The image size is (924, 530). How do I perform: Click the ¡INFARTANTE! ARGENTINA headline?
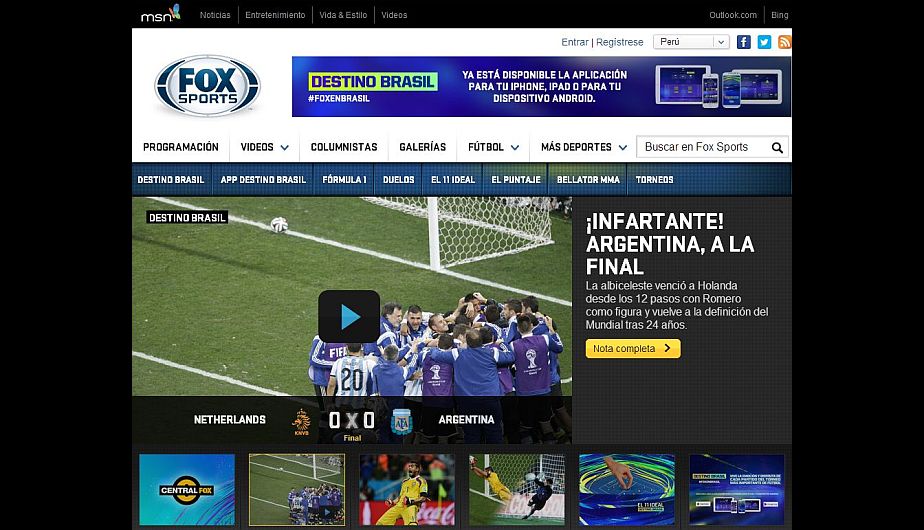(x=670, y=244)
